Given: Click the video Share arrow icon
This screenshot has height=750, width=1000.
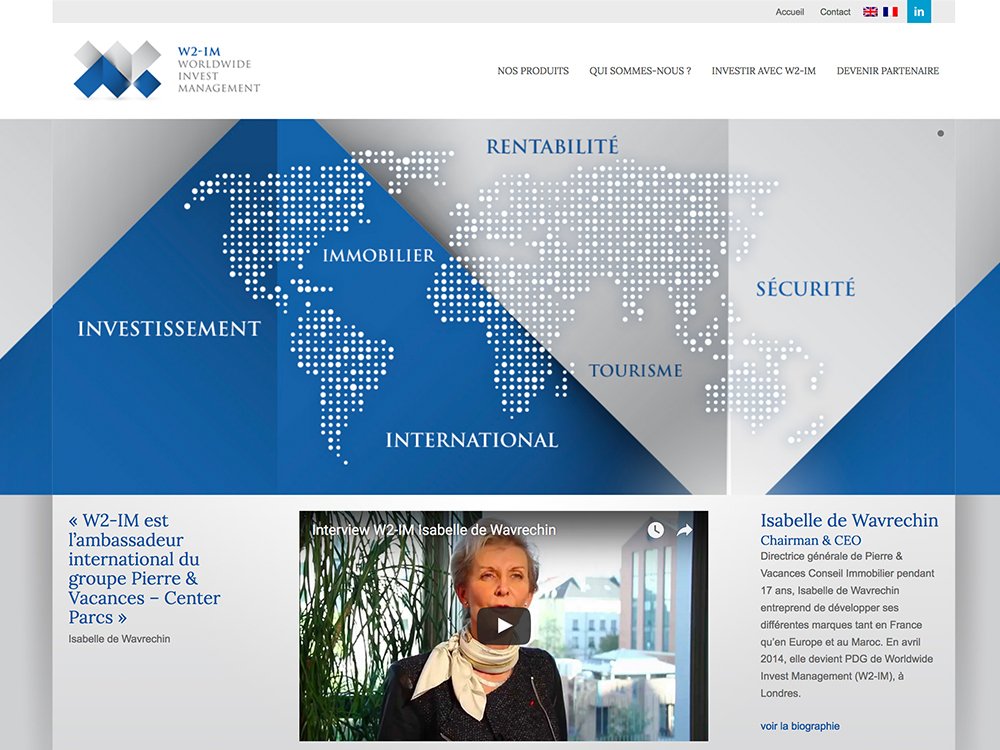Looking at the screenshot, I should click(684, 530).
